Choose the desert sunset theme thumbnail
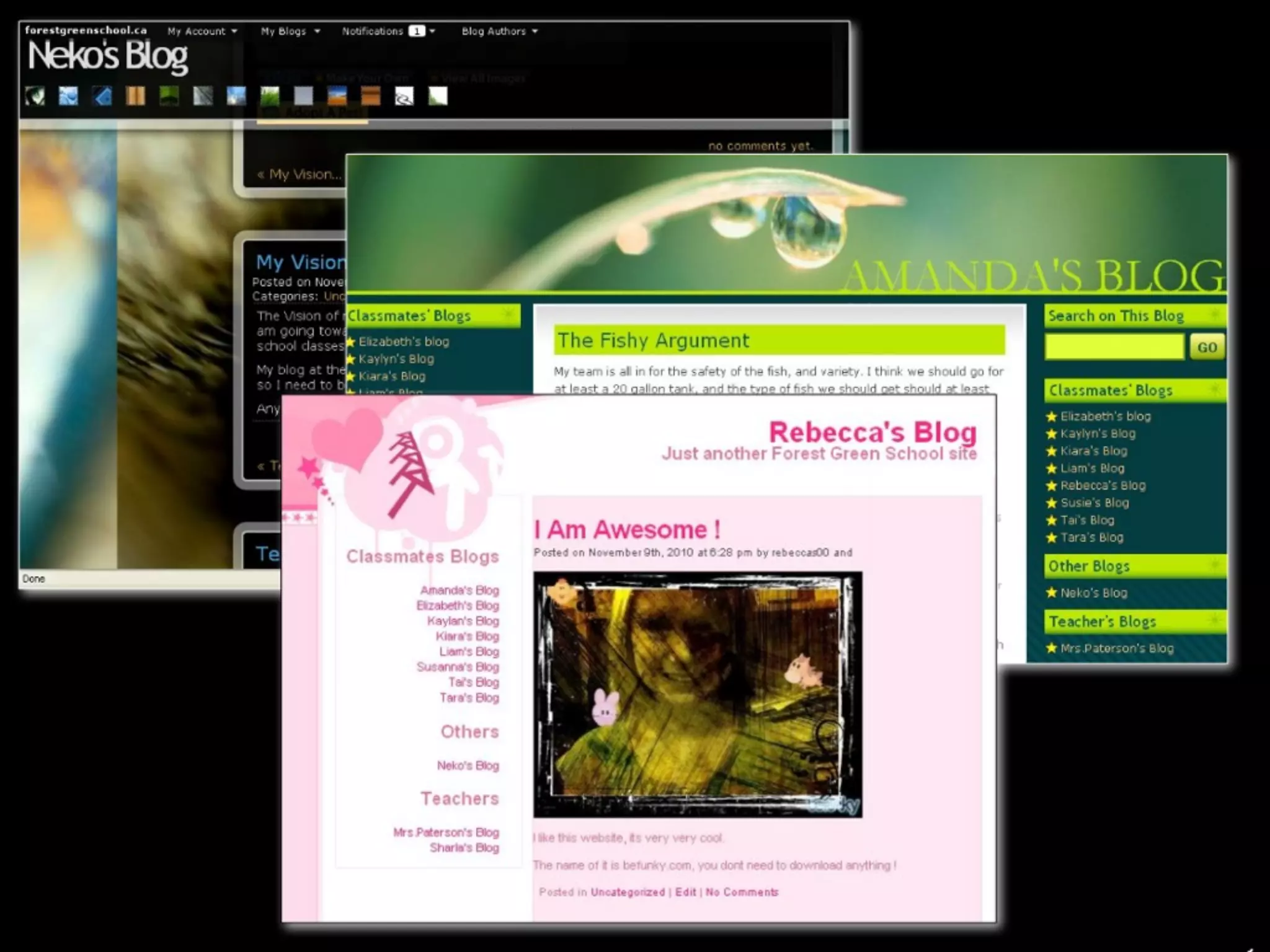 [x=337, y=96]
